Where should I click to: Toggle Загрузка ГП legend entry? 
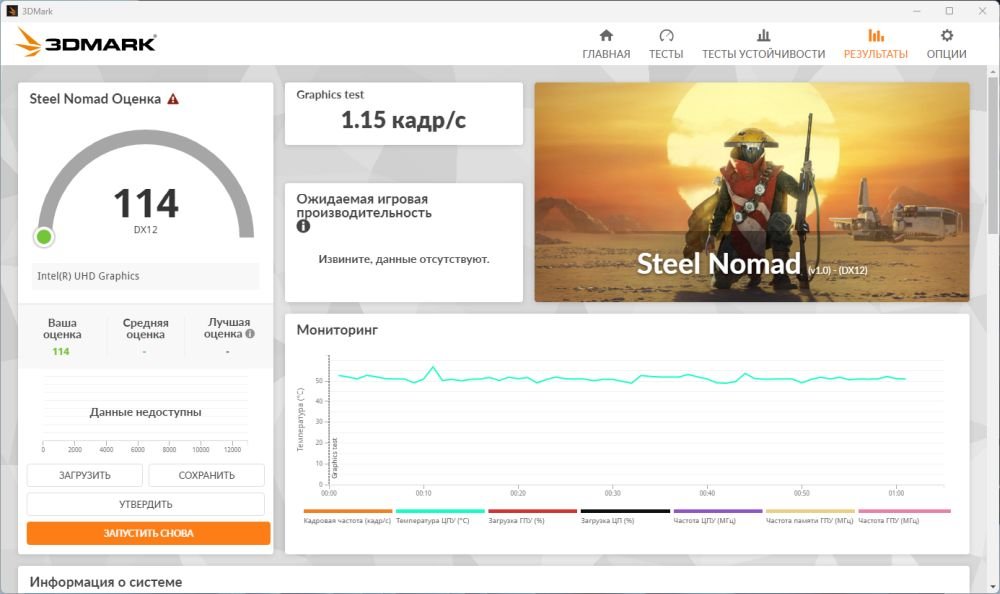tap(532, 517)
